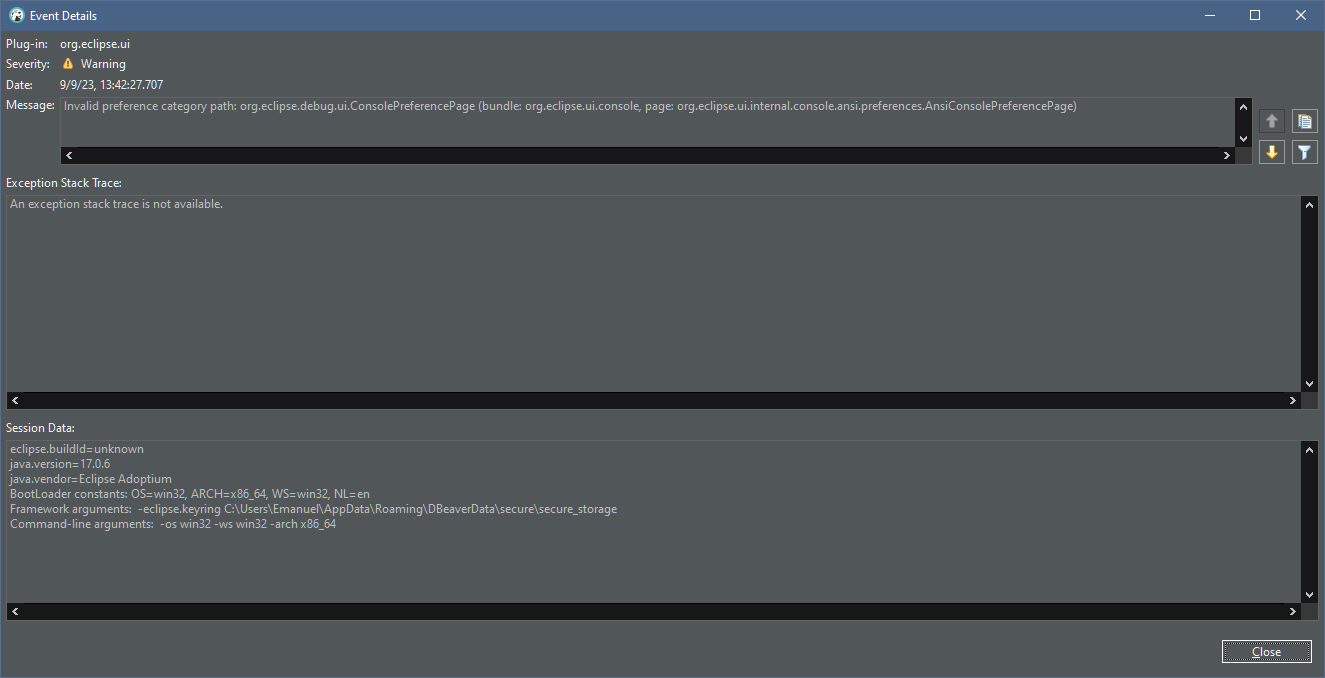Click left arrow of Message horizontal scrollbar
The image size is (1325, 678).
(x=68, y=155)
